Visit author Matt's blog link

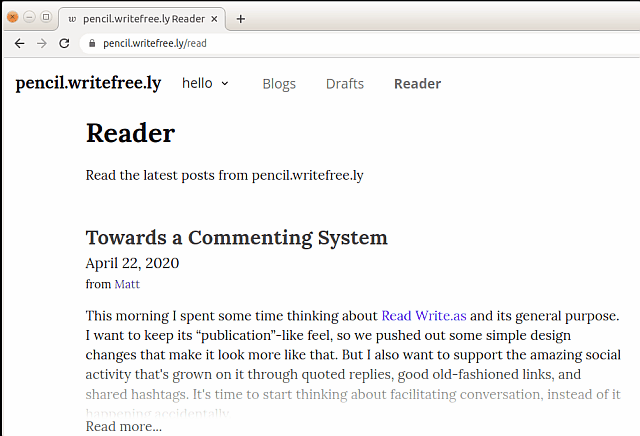127,284
